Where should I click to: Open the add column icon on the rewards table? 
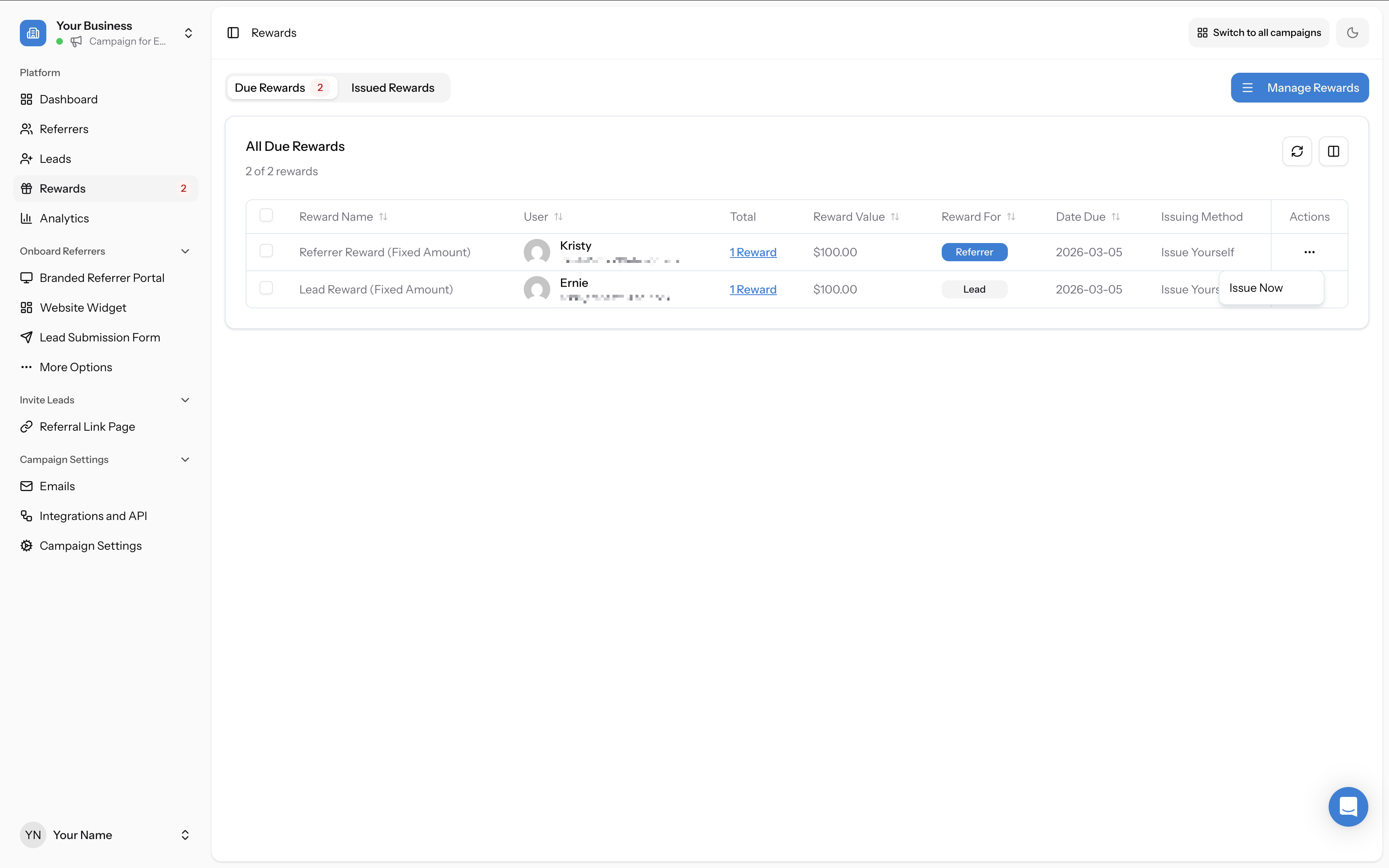1333,151
